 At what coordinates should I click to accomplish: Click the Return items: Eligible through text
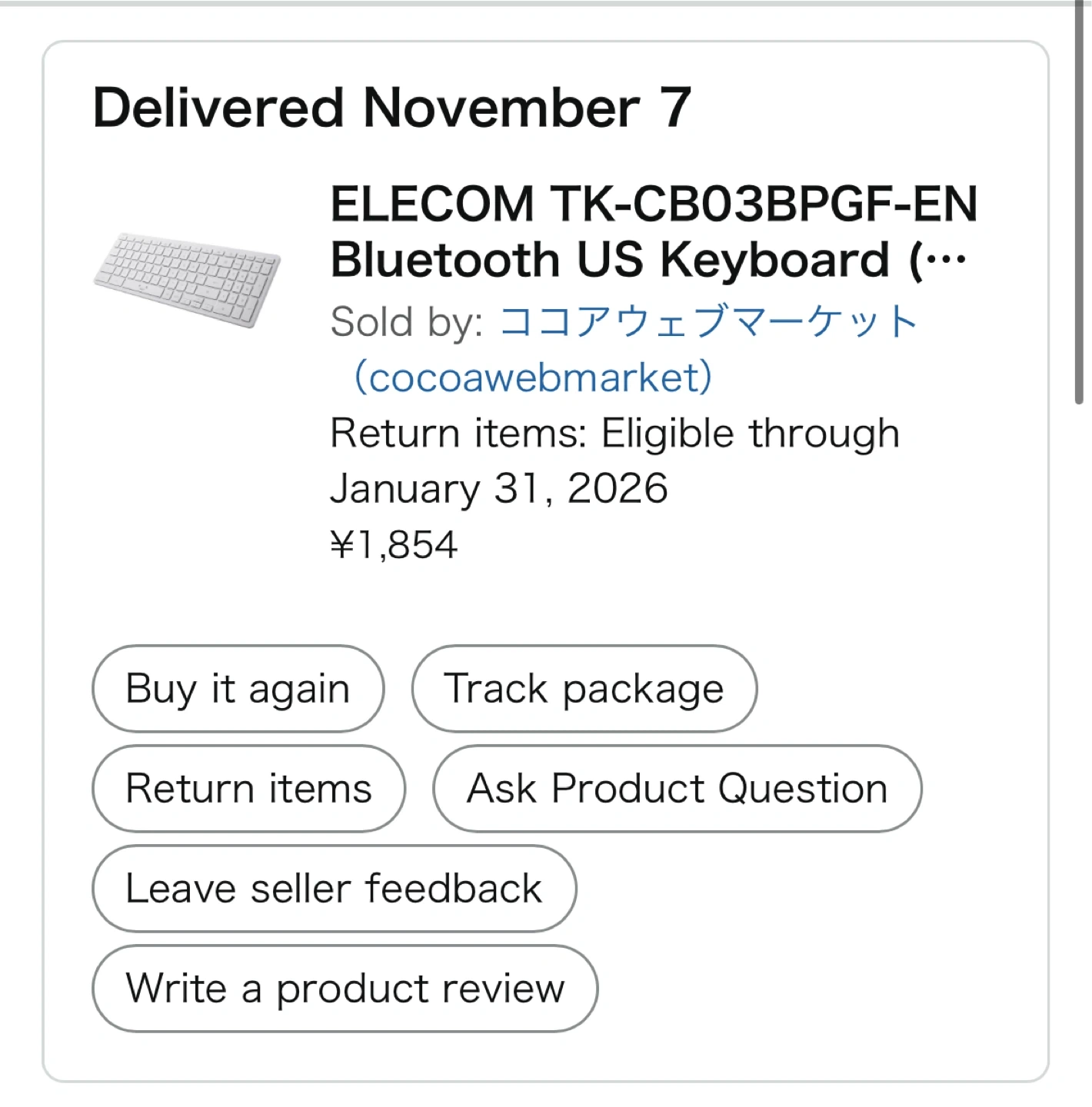[x=614, y=434]
